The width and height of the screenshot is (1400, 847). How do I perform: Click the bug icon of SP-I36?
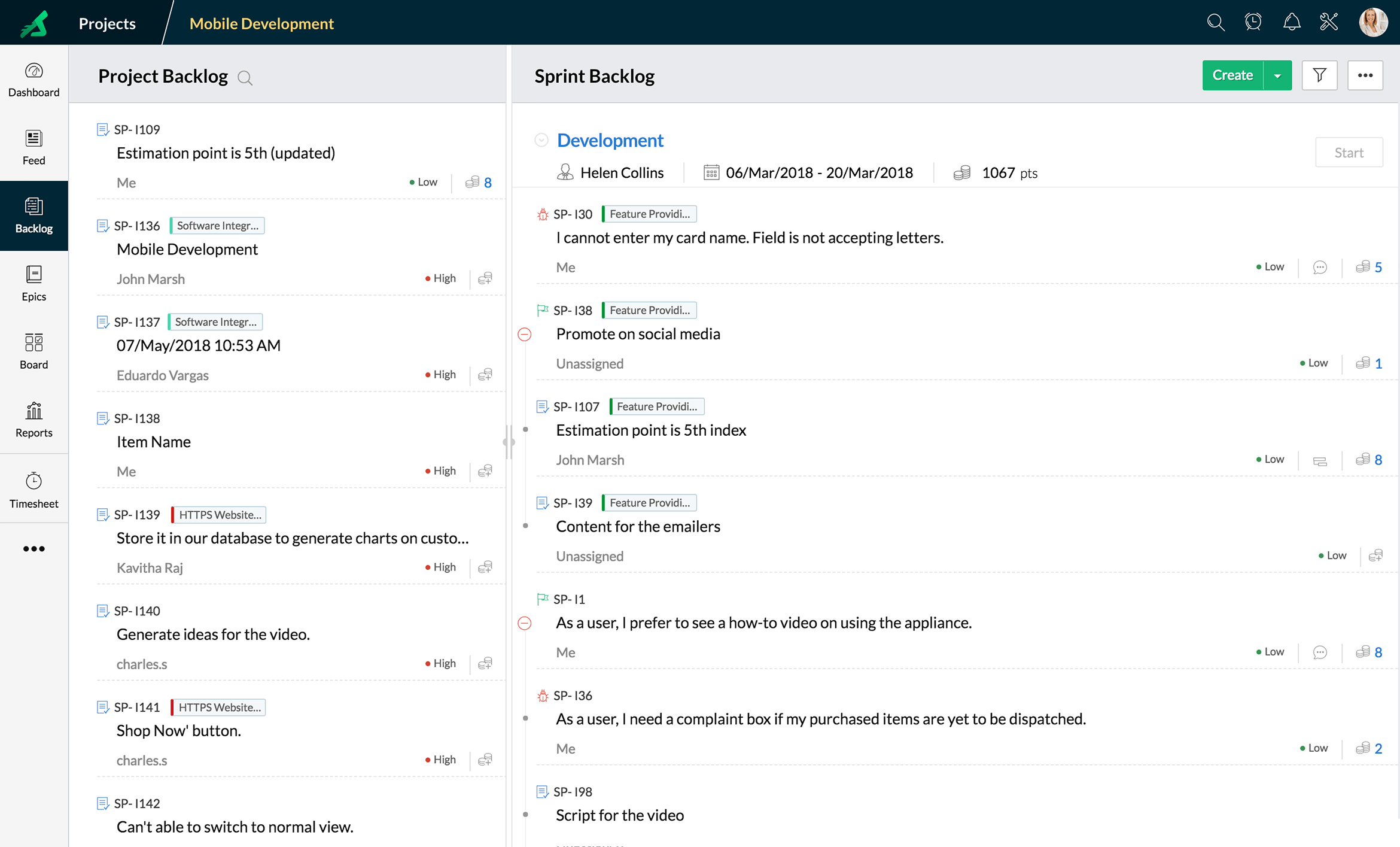point(542,696)
